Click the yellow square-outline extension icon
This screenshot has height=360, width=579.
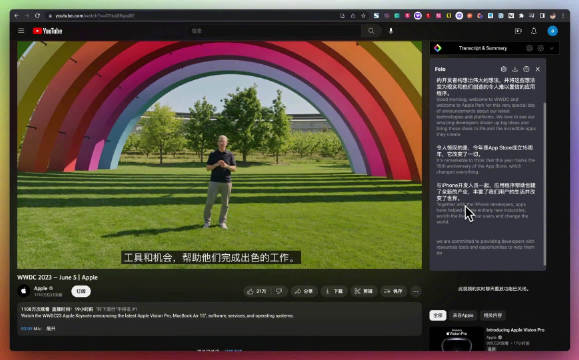point(449,16)
